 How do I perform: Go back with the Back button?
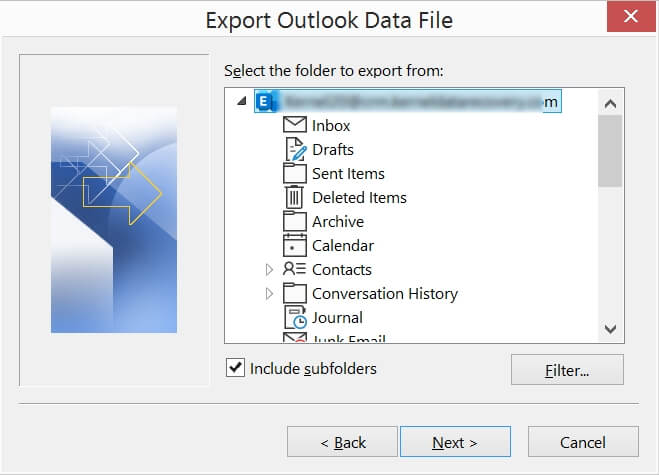(x=342, y=442)
